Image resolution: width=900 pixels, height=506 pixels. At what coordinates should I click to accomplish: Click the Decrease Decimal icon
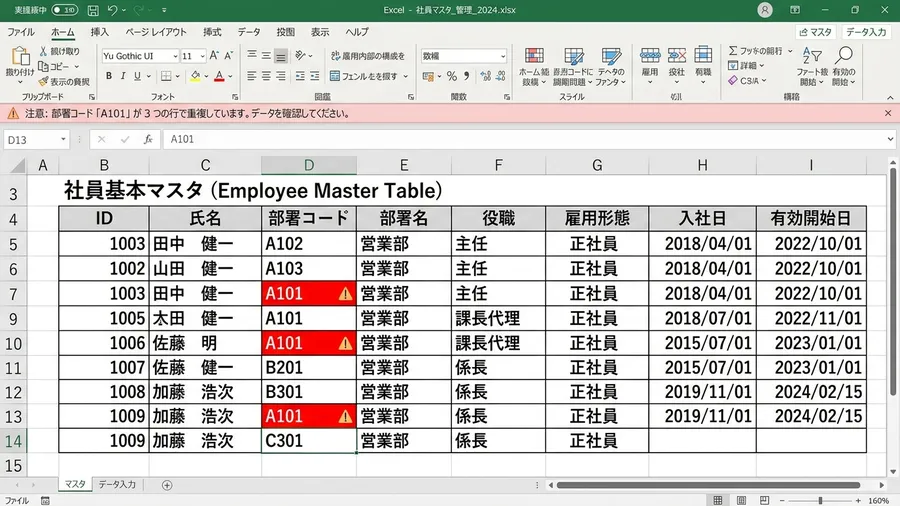click(501, 76)
